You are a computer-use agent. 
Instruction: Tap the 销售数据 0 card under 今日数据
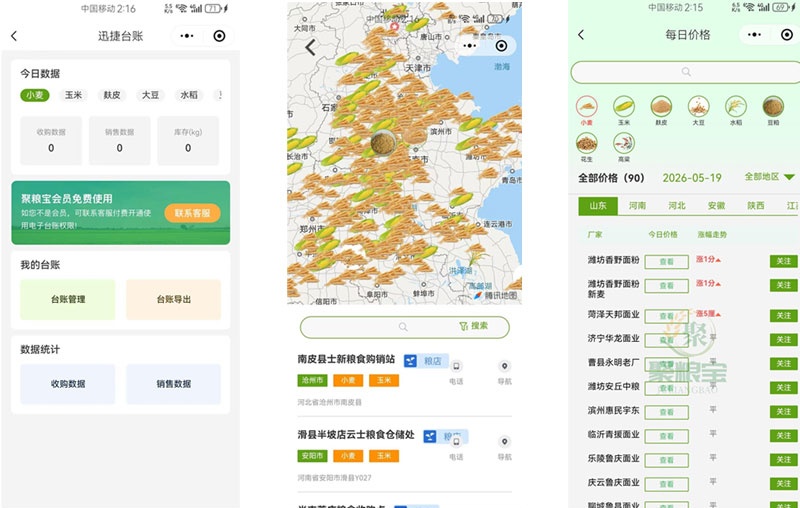pyautogui.click(x=119, y=141)
